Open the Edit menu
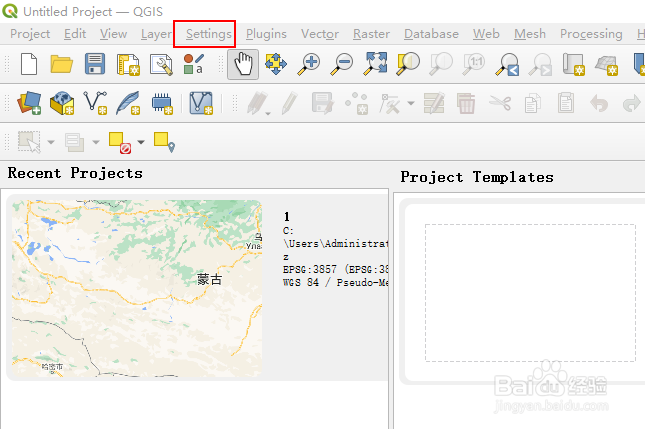 point(75,34)
